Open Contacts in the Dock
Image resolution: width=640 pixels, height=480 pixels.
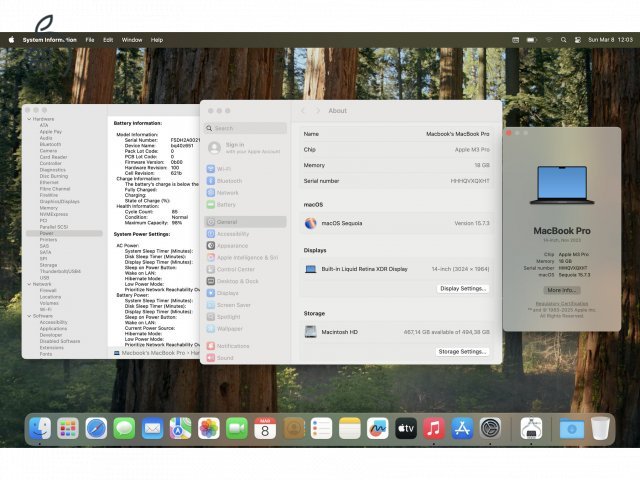coord(293,428)
